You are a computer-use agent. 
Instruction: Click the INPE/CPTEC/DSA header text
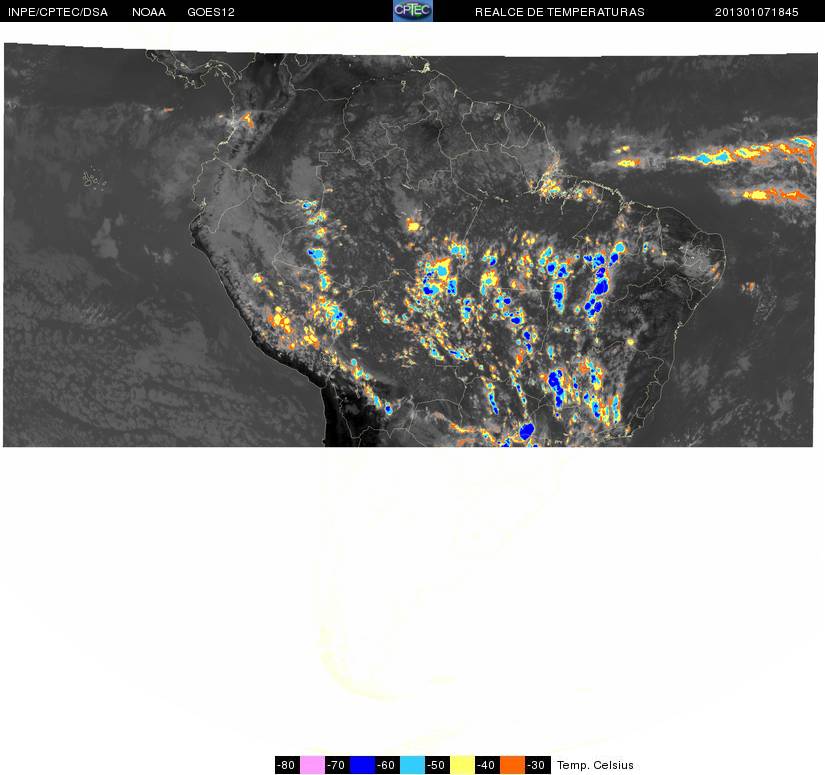tap(58, 12)
